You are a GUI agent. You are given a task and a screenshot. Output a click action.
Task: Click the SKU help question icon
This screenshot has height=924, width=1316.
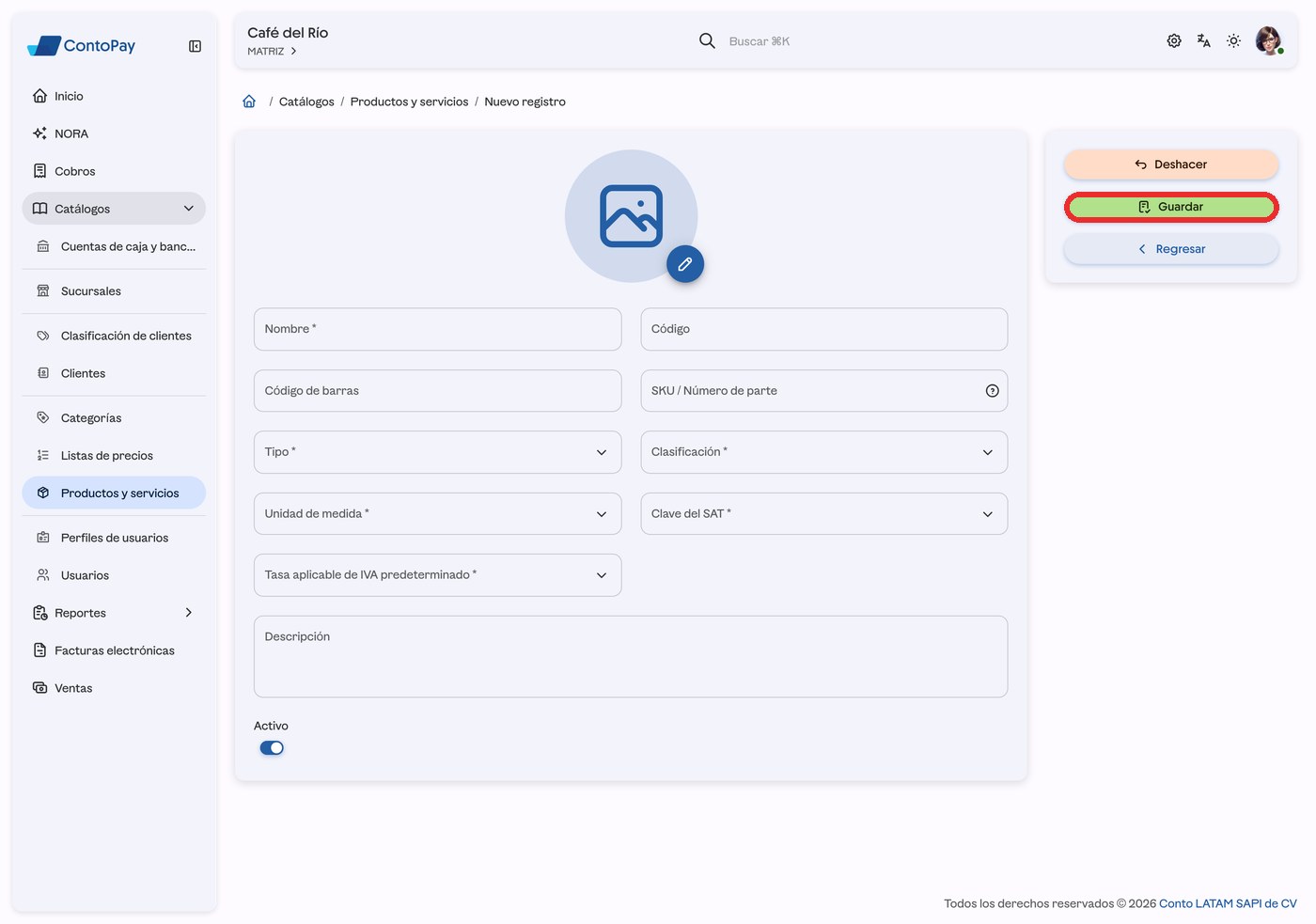pos(993,391)
